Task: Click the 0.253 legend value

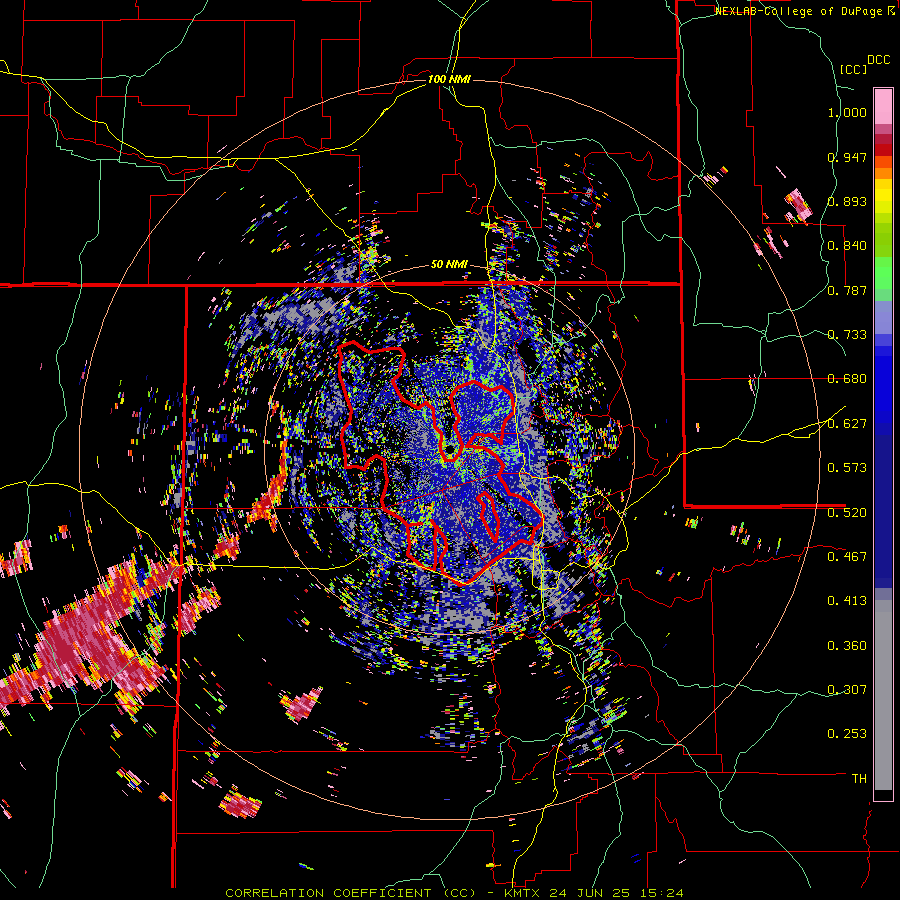Action: tap(847, 734)
